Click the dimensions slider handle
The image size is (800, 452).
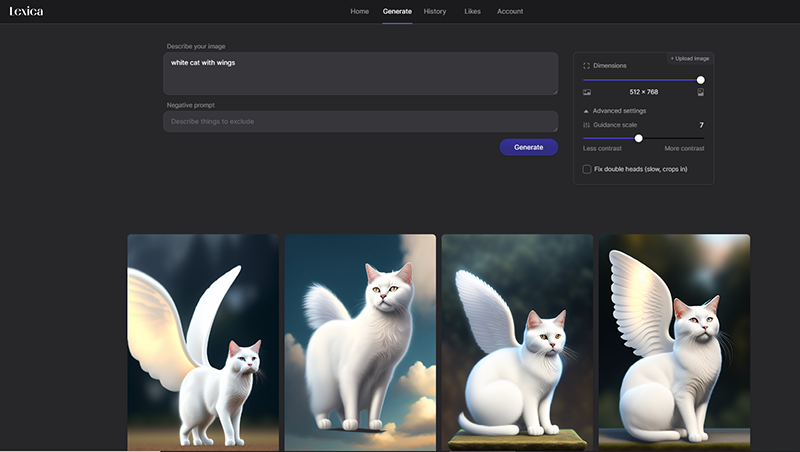click(x=701, y=80)
